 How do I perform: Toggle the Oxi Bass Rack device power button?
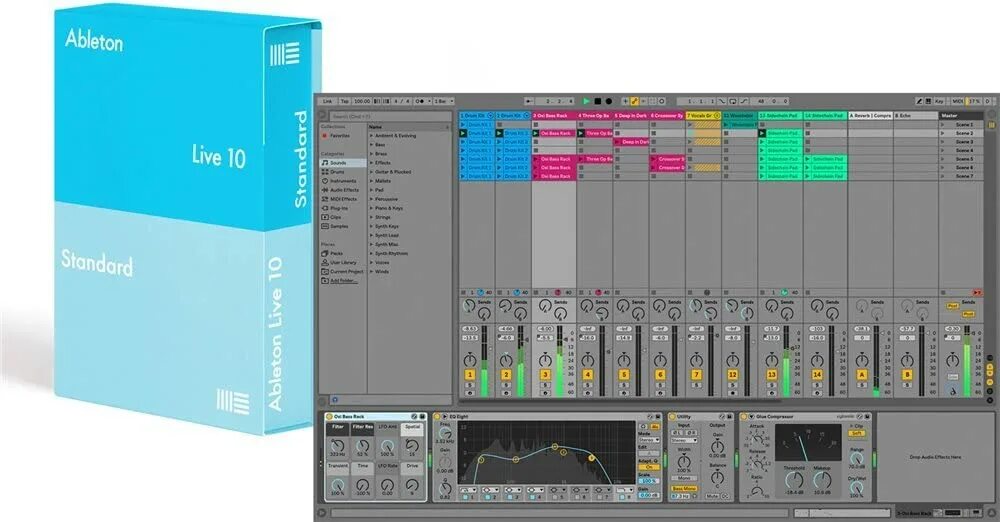click(329, 417)
